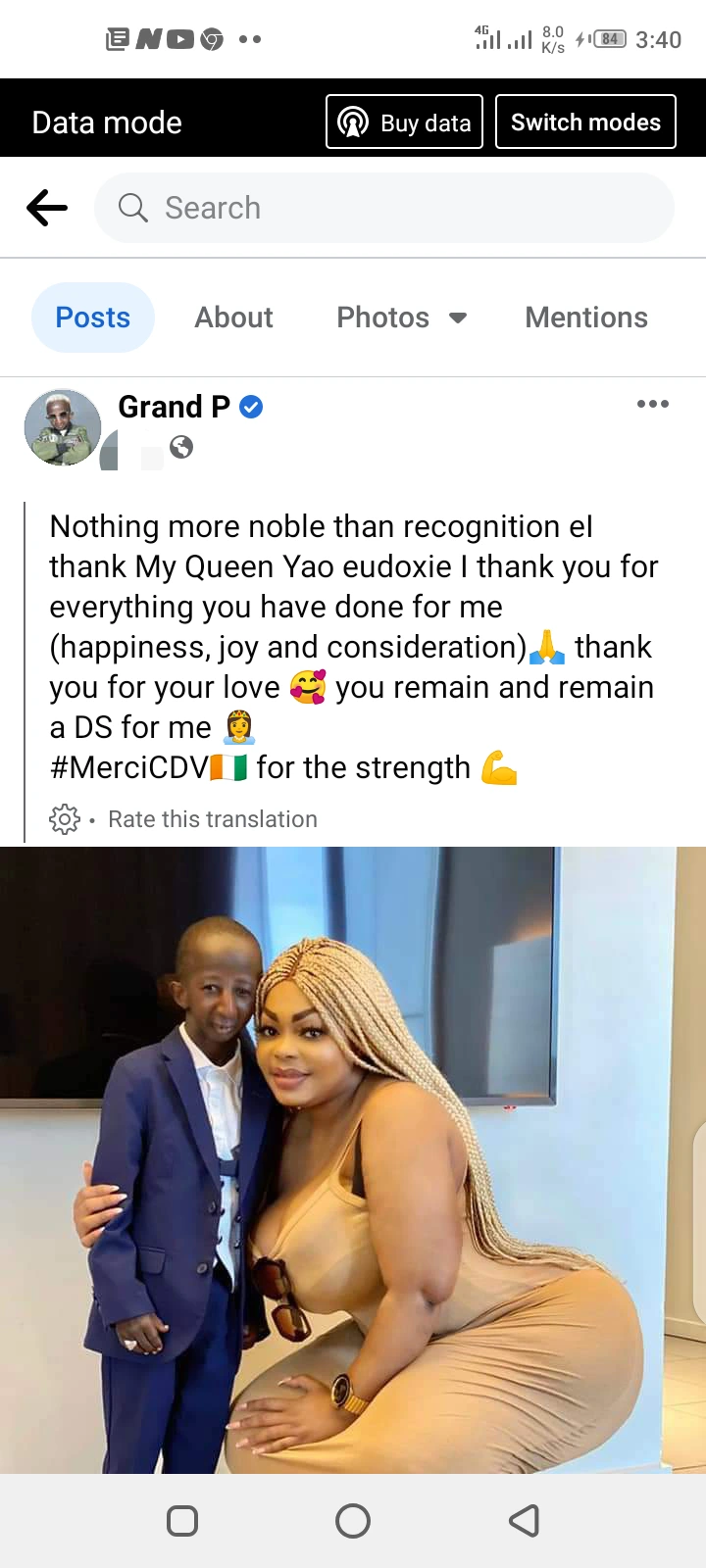Expand the Photos dropdown arrow
Image resolution: width=706 pixels, height=1568 pixels.
point(457,318)
